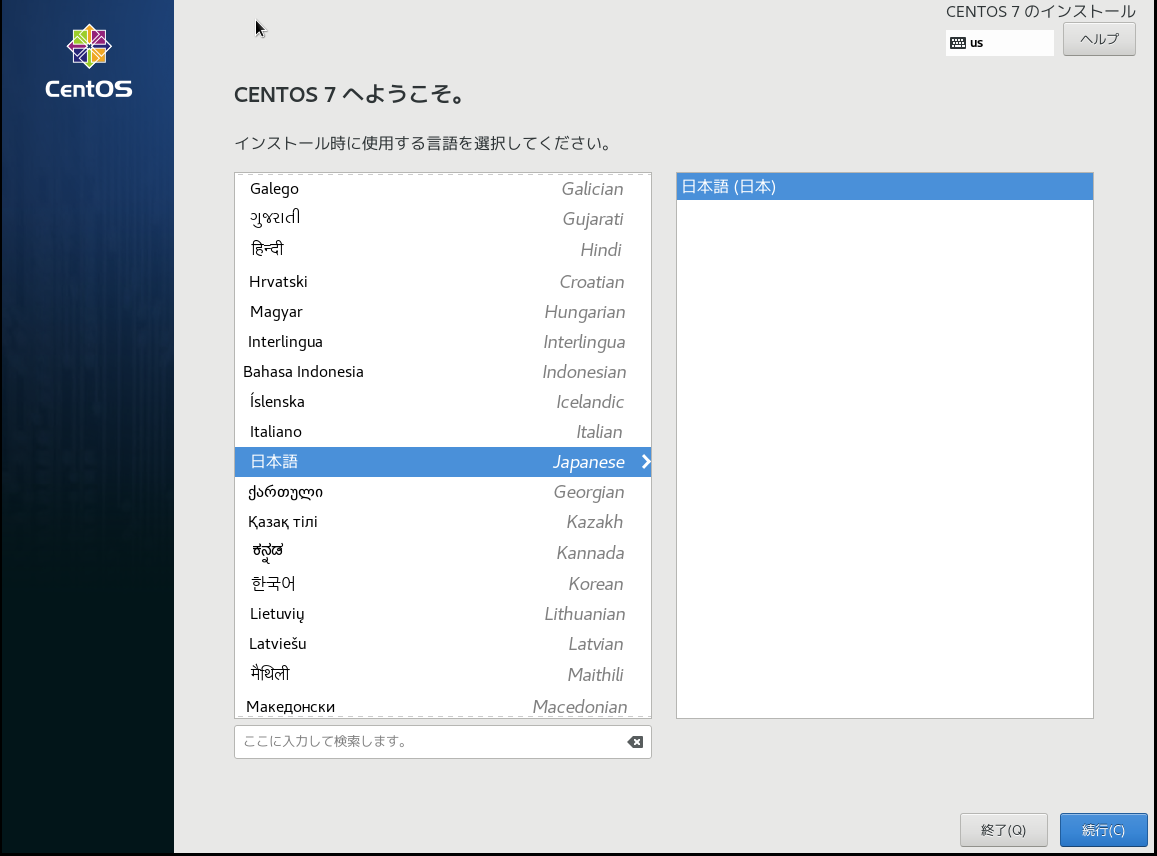Viewport: 1157px width, 856px height.
Task: Select the Maithili language row
Action: point(443,674)
